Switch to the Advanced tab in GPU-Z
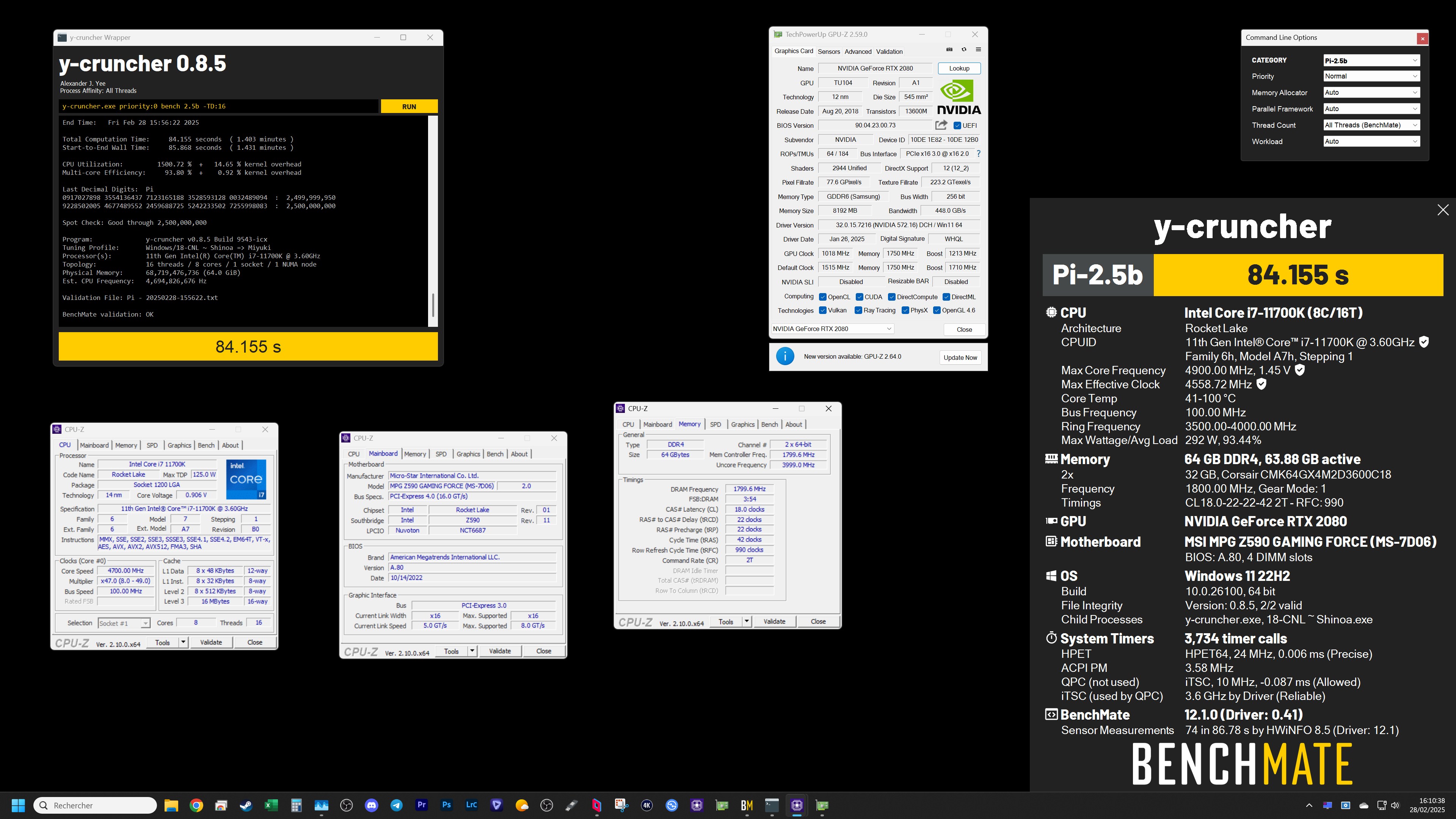Image resolution: width=1456 pixels, height=819 pixels. pos(858,52)
